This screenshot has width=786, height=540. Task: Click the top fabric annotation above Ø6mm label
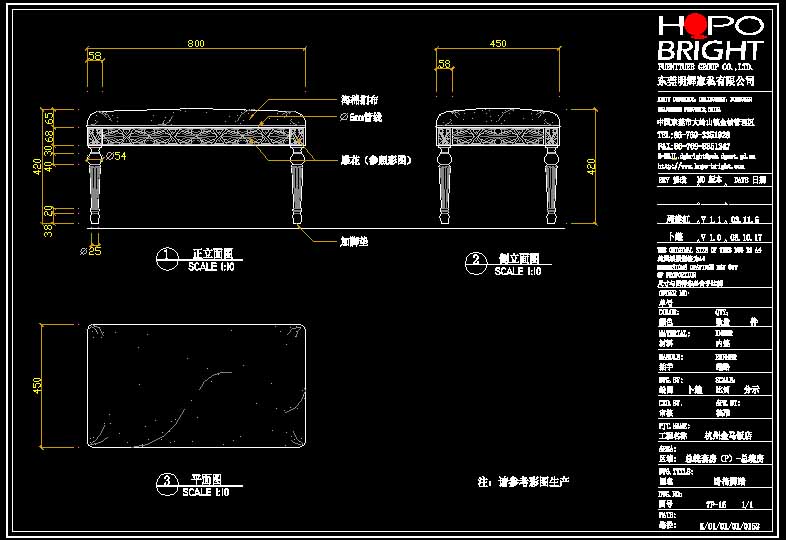point(359,100)
